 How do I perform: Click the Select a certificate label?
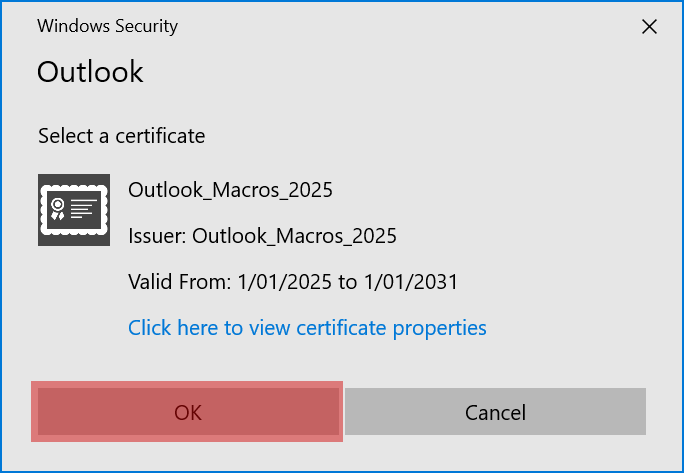click(x=121, y=135)
